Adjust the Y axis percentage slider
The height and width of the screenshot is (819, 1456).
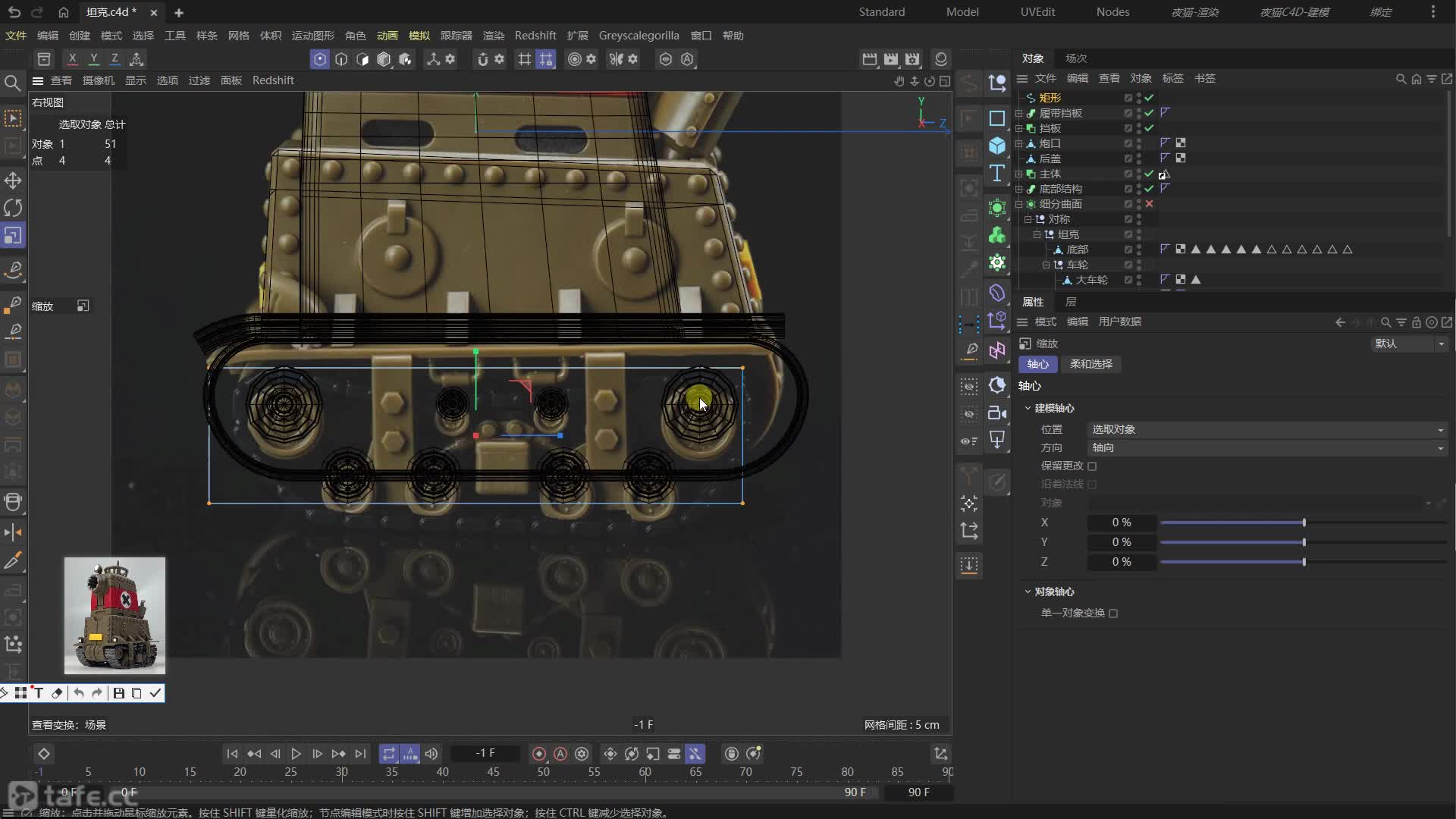tap(1304, 542)
